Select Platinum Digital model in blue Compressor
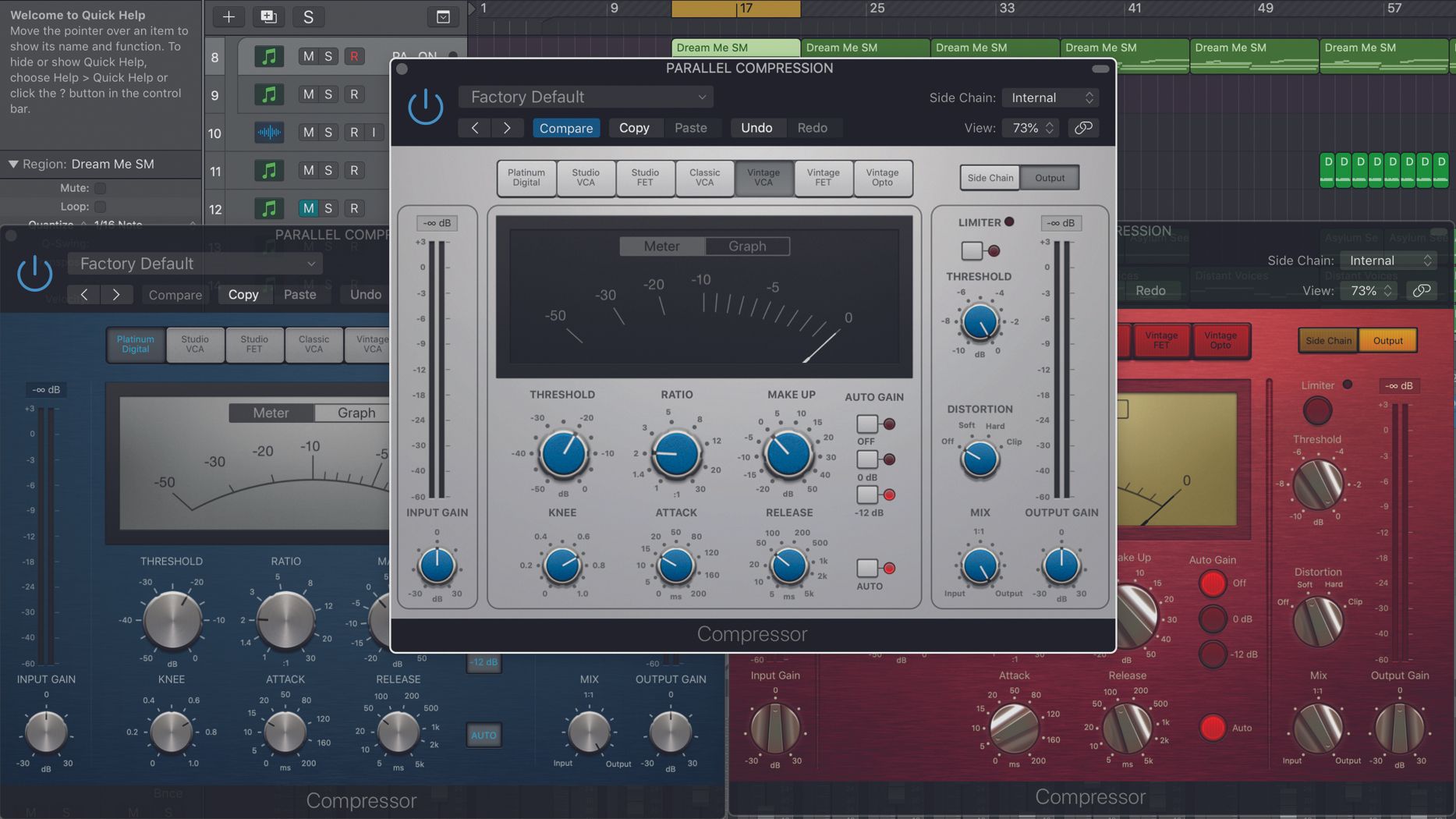 136,344
